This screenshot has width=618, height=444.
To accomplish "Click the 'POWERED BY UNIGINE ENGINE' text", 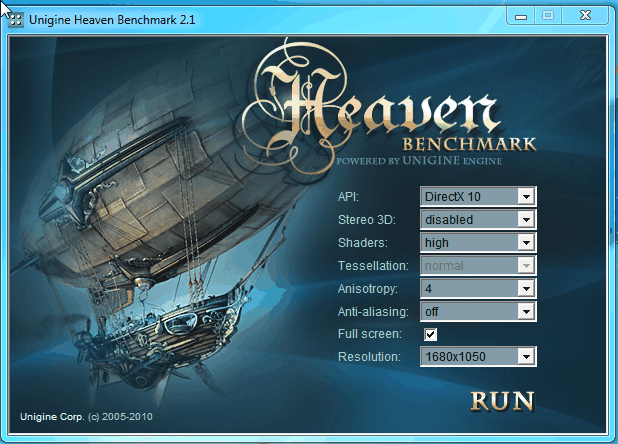I will coord(419,161).
